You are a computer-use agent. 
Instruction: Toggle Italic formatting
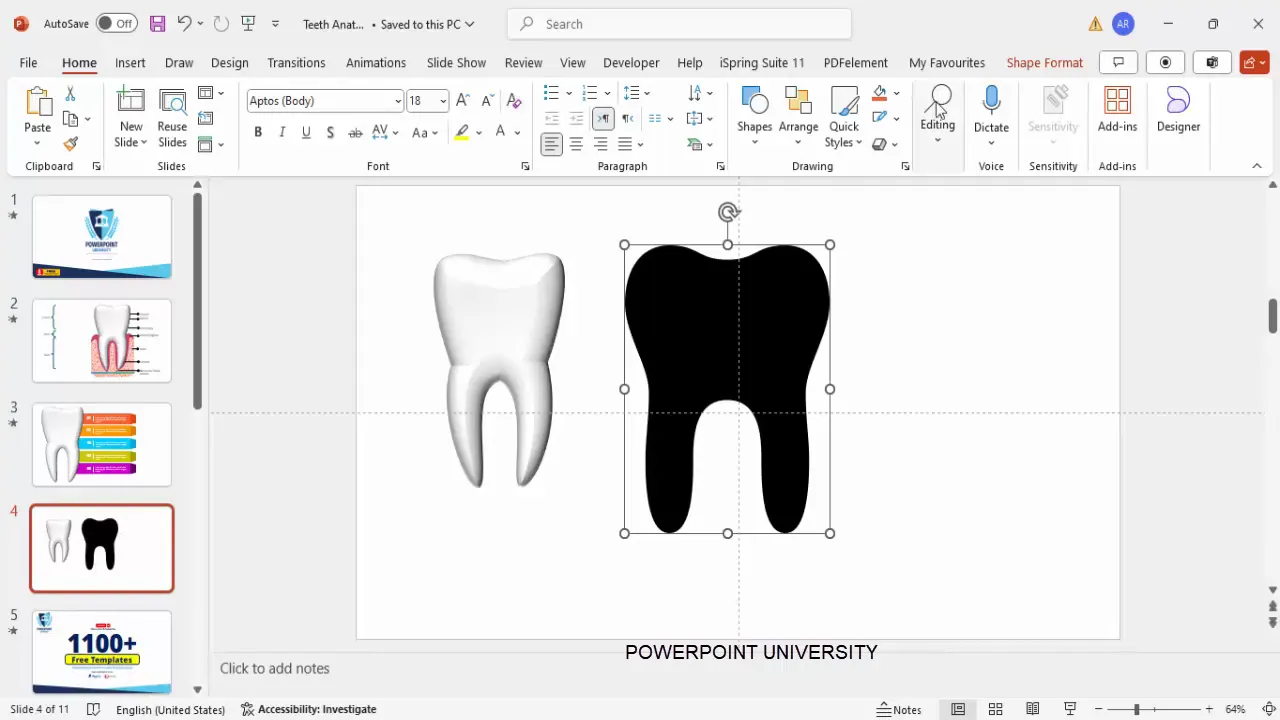tap(282, 132)
